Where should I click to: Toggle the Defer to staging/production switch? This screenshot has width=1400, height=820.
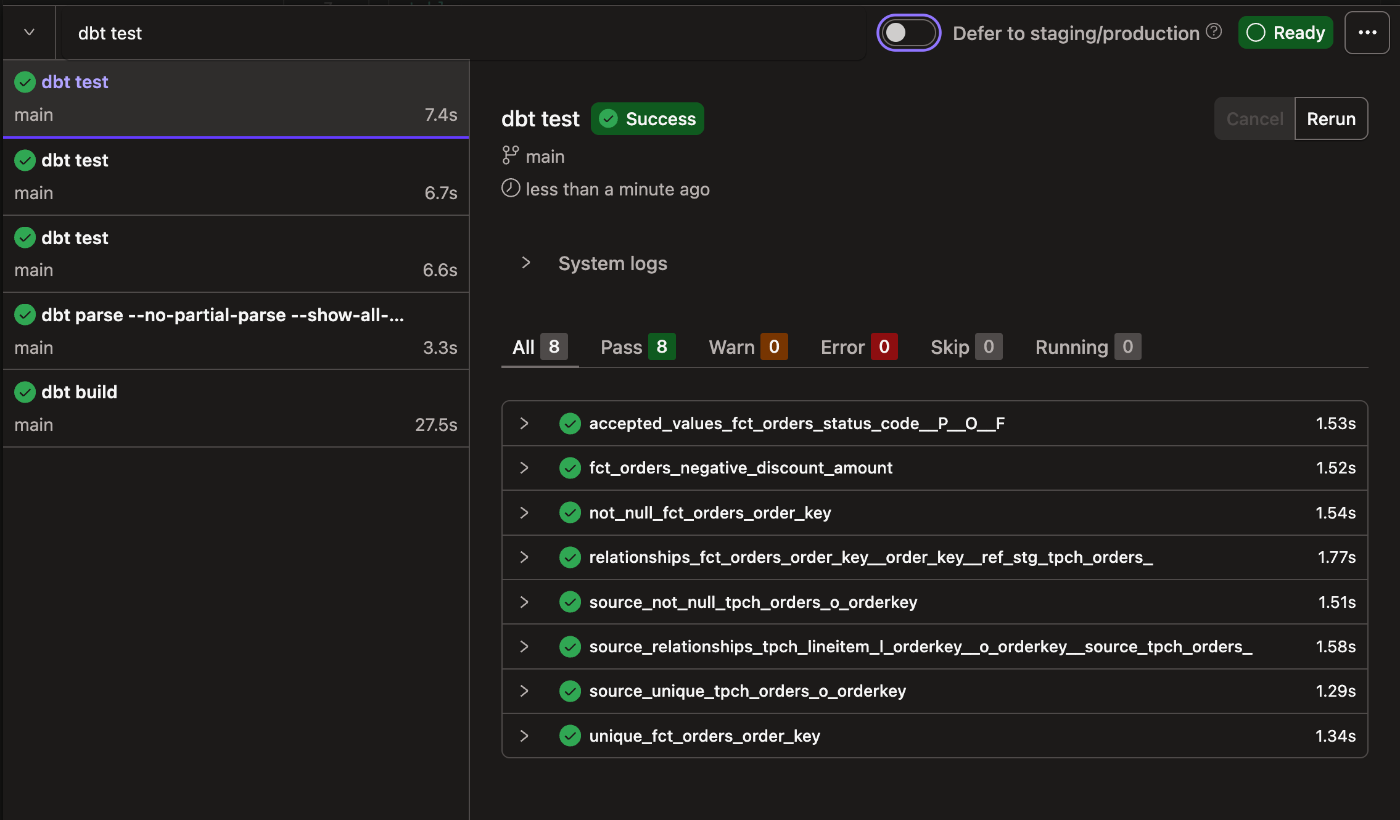909,33
